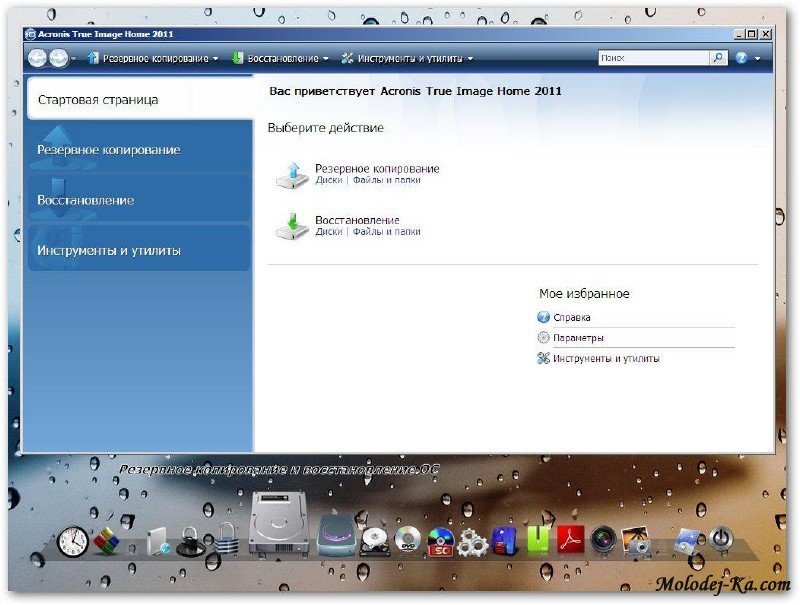Open Параметры in Мое избранное

[x=578, y=338]
